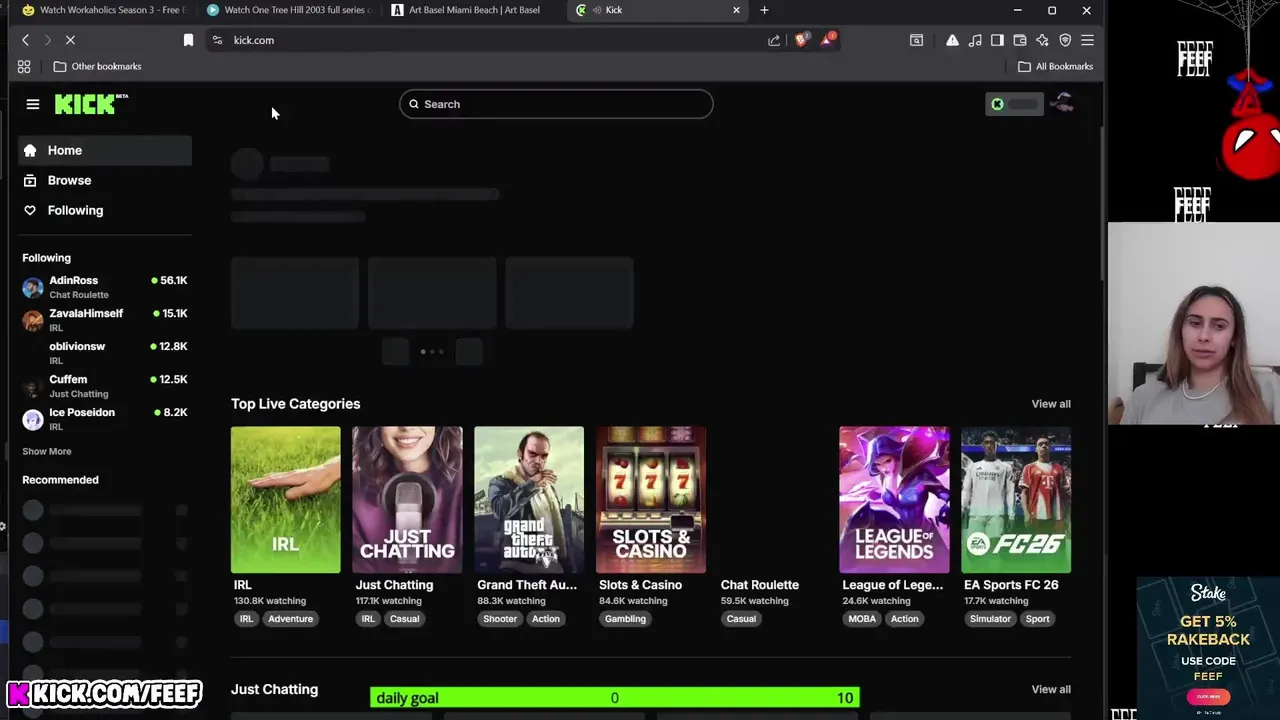Image resolution: width=1280 pixels, height=720 pixels.
Task: Open the Leo AI sparkle icon
Action: tap(1042, 40)
